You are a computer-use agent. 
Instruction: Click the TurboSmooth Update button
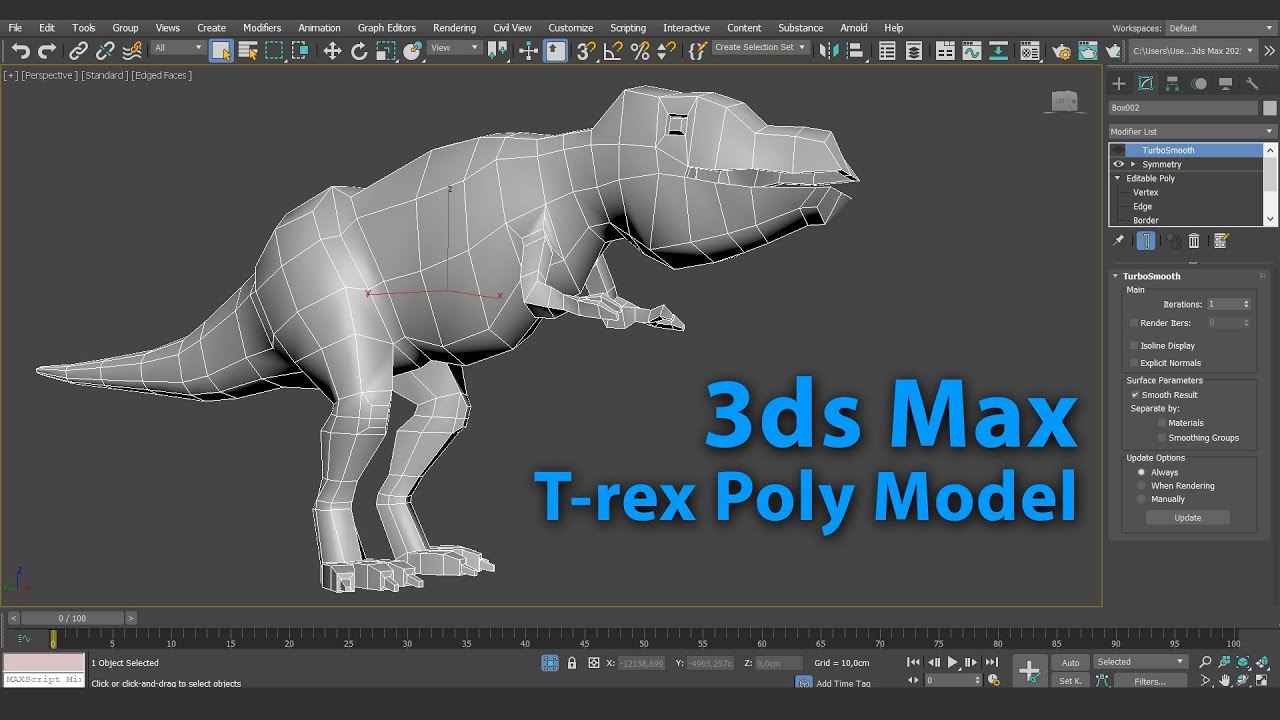(1188, 518)
